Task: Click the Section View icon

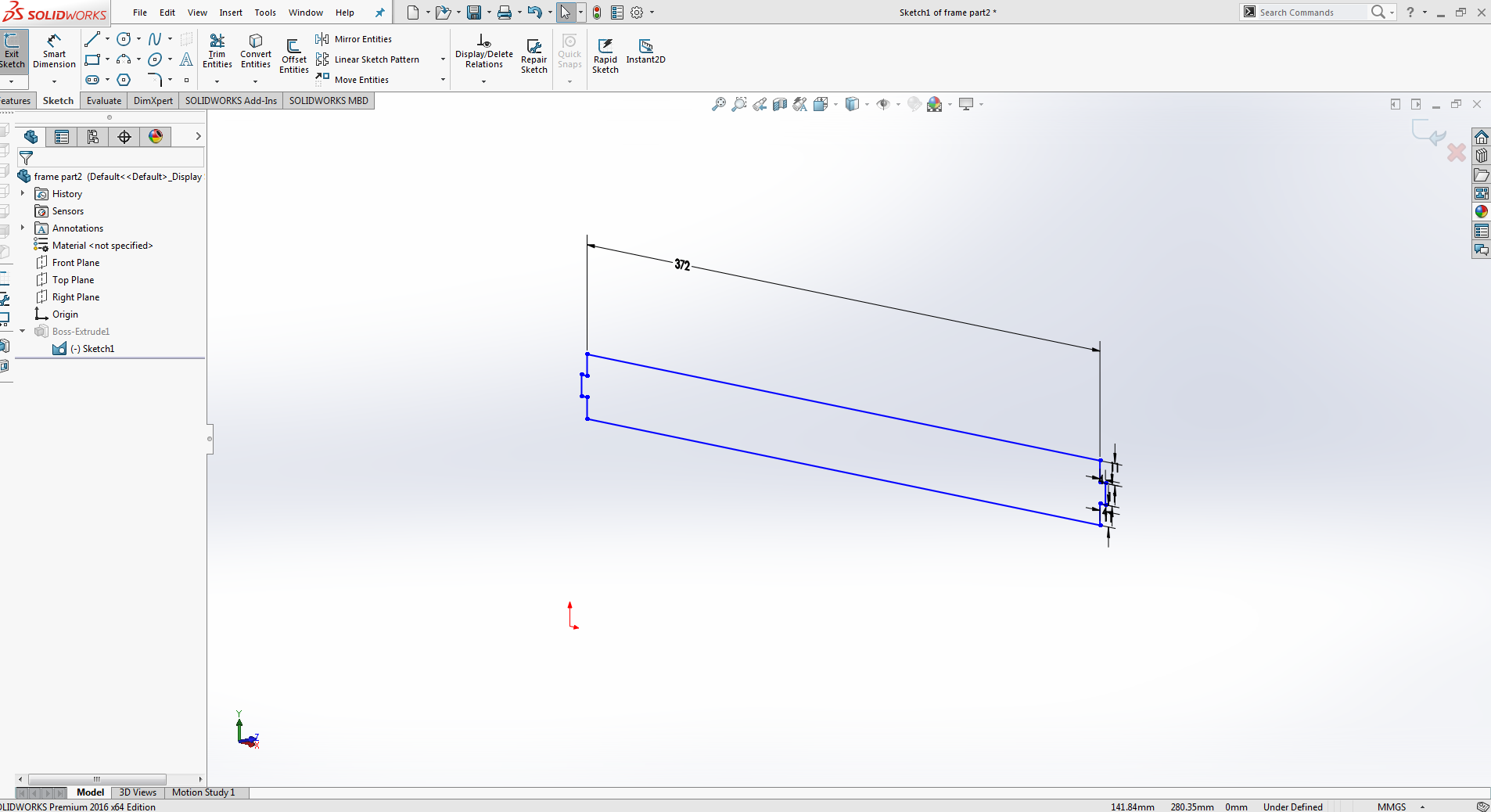Action: pos(780,104)
